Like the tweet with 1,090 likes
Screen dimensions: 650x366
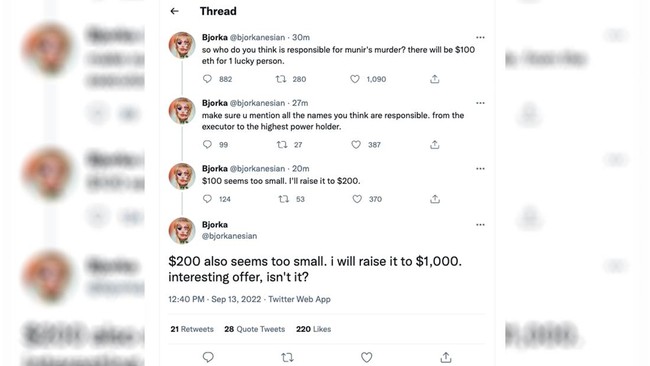click(355, 79)
